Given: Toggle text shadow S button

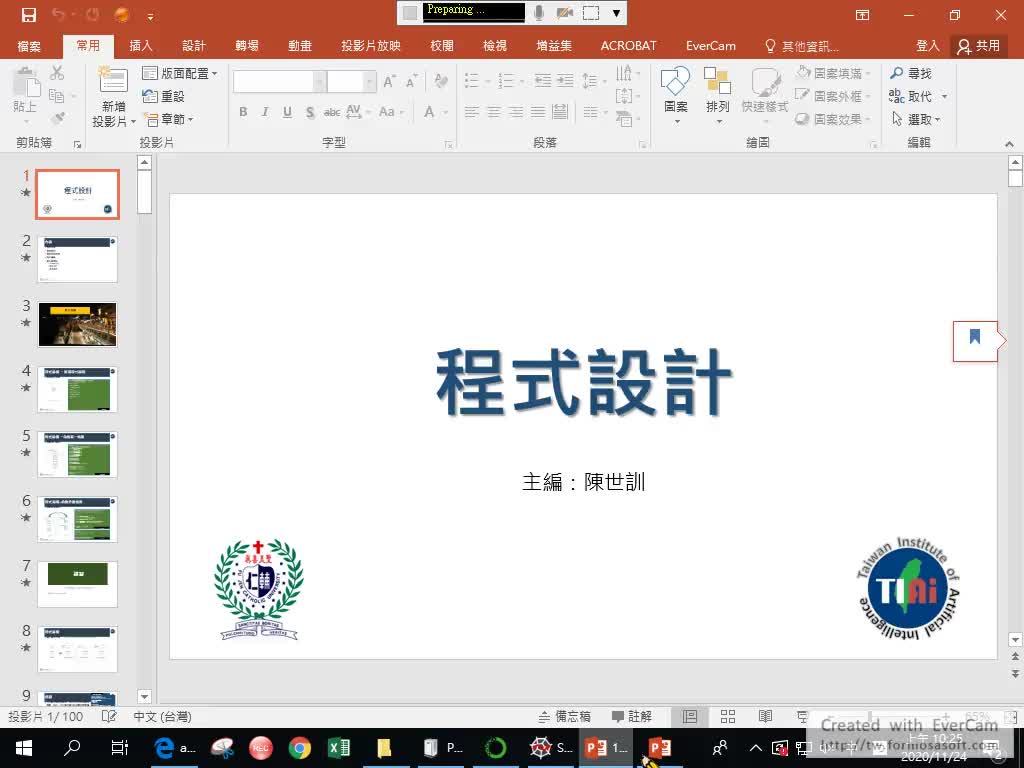Looking at the screenshot, I should 310,112.
